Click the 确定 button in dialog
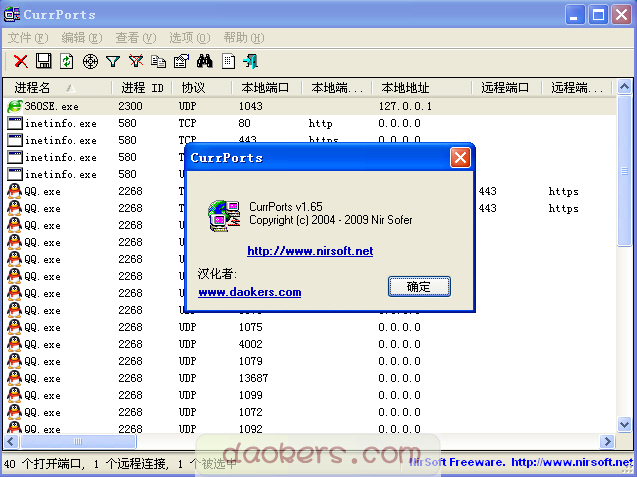Screen dimensions: 637x477 (x=419, y=287)
